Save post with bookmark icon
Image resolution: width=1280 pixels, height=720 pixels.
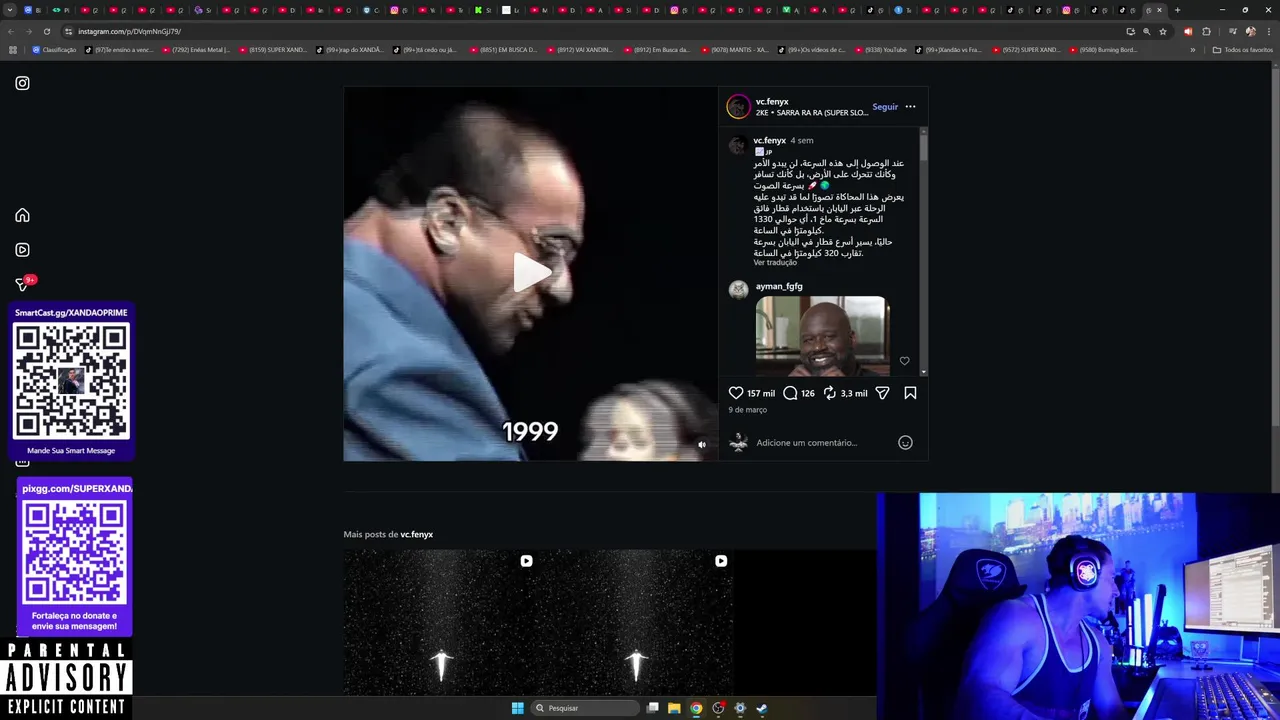click(x=910, y=393)
